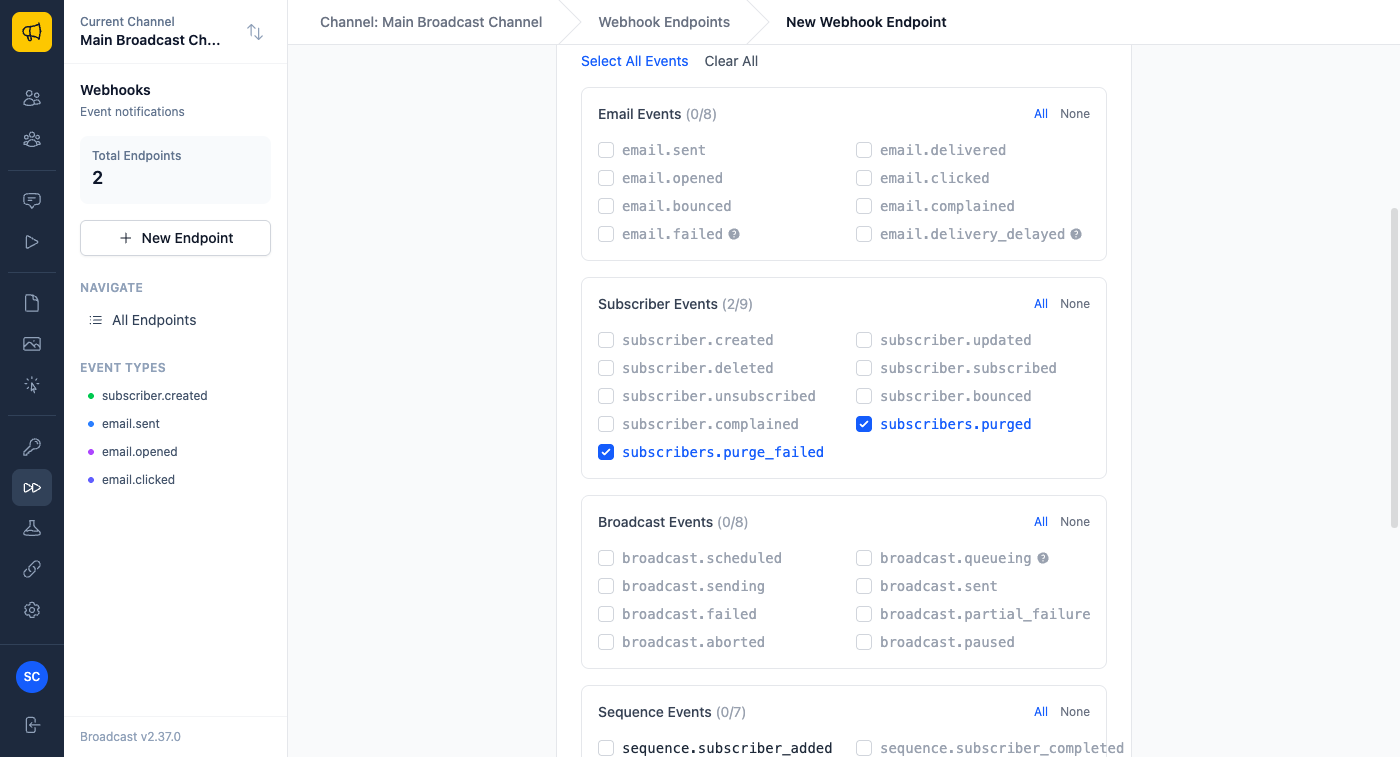Click help icon beside email.failed
Image resolution: width=1400 pixels, height=757 pixels.
point(734,234)
